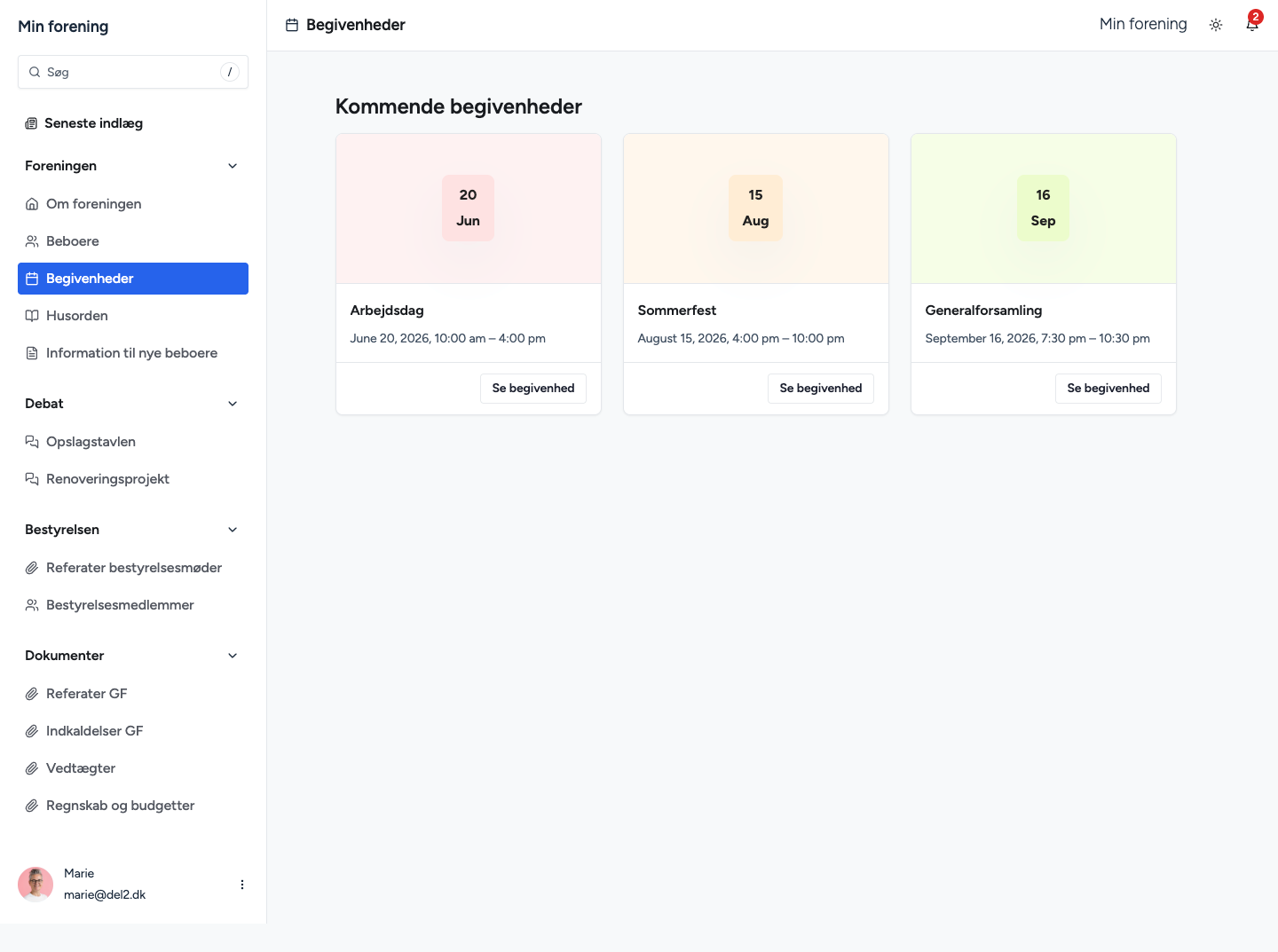Open Regnskab og budgetter documents

point(133,806)
